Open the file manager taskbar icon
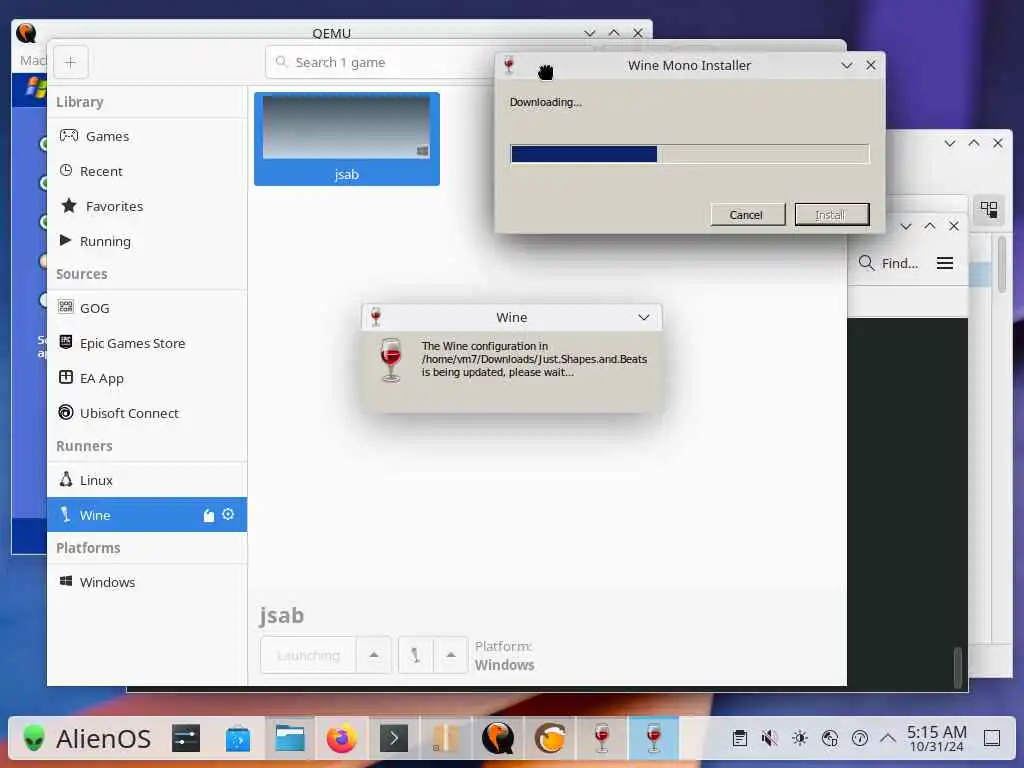Image resolution: width=1024 pixels, height=768 pixels. coord(290,739)
